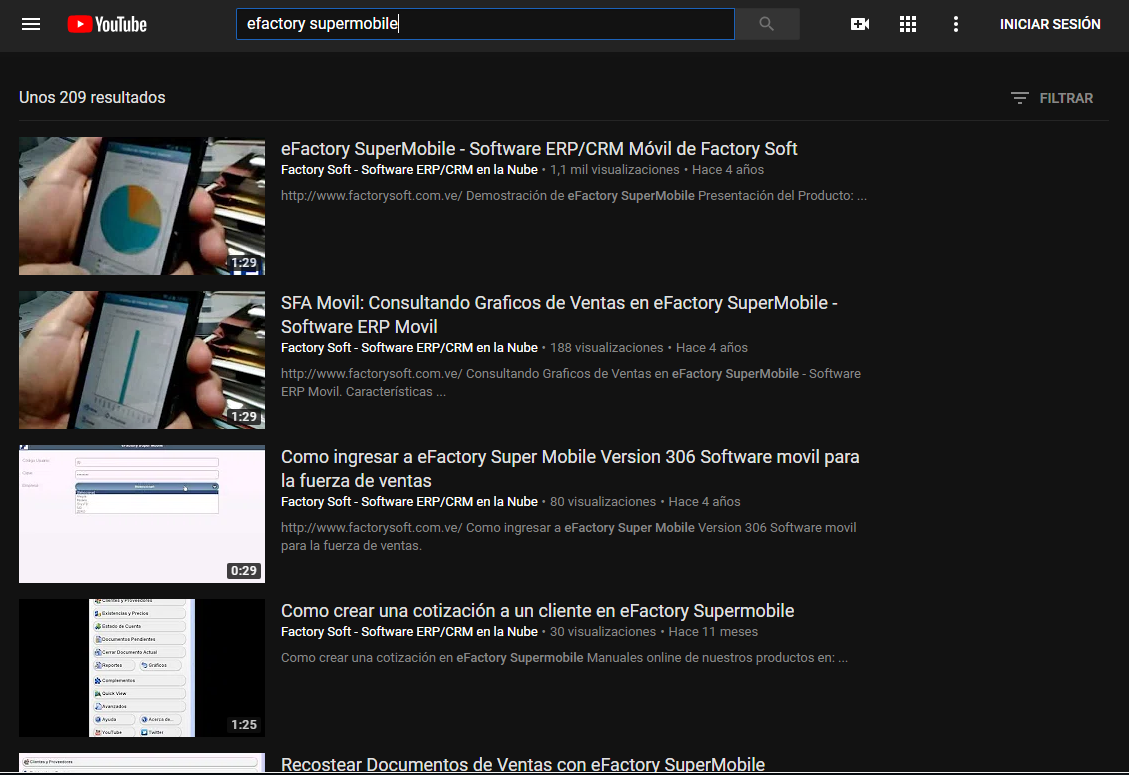Click description 'Manuales online de nuestros productos'
The image size is (1129, 775).
tap(564, 658)
